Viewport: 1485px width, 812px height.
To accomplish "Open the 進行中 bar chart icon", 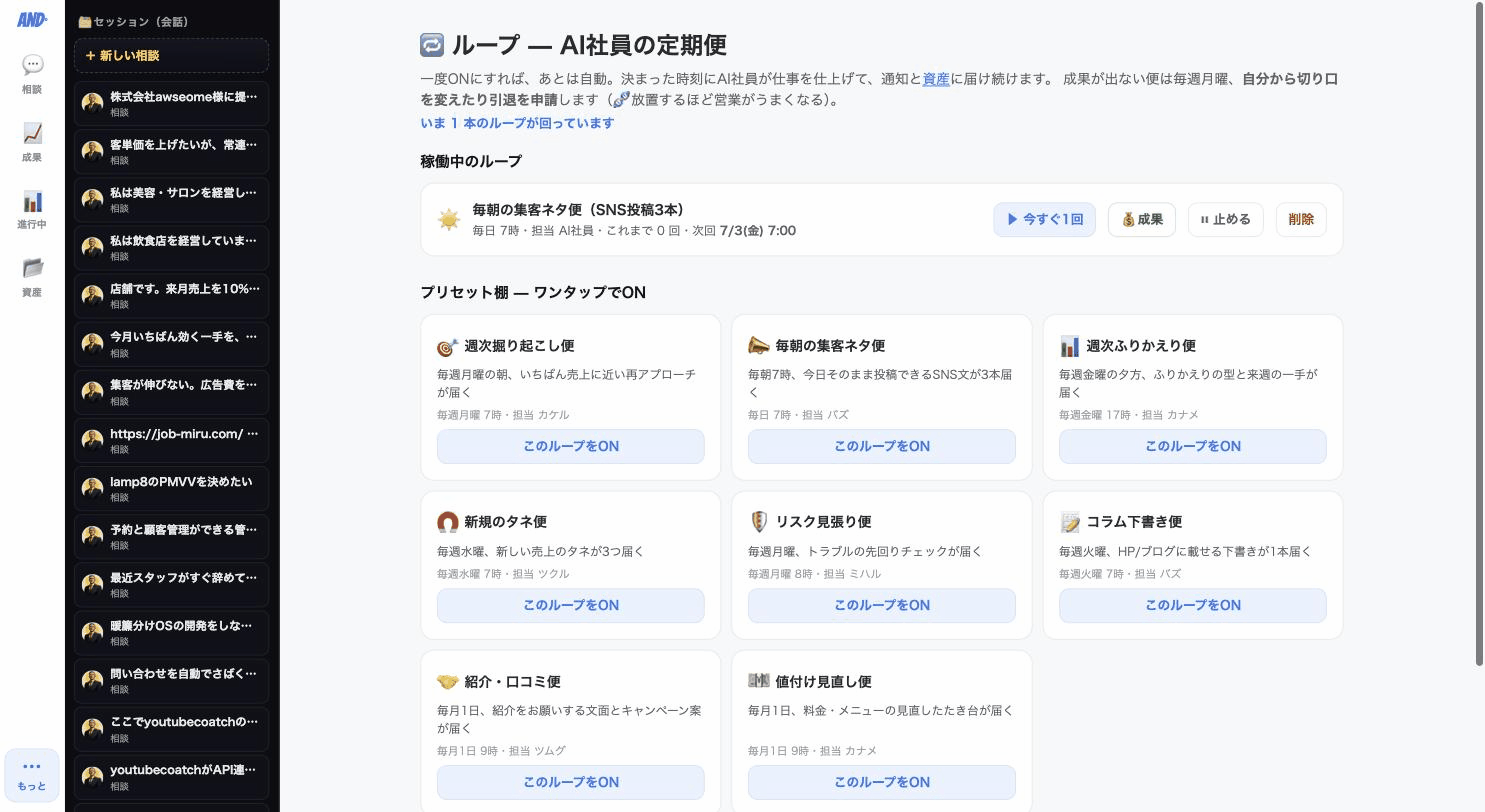I will 32,201.
